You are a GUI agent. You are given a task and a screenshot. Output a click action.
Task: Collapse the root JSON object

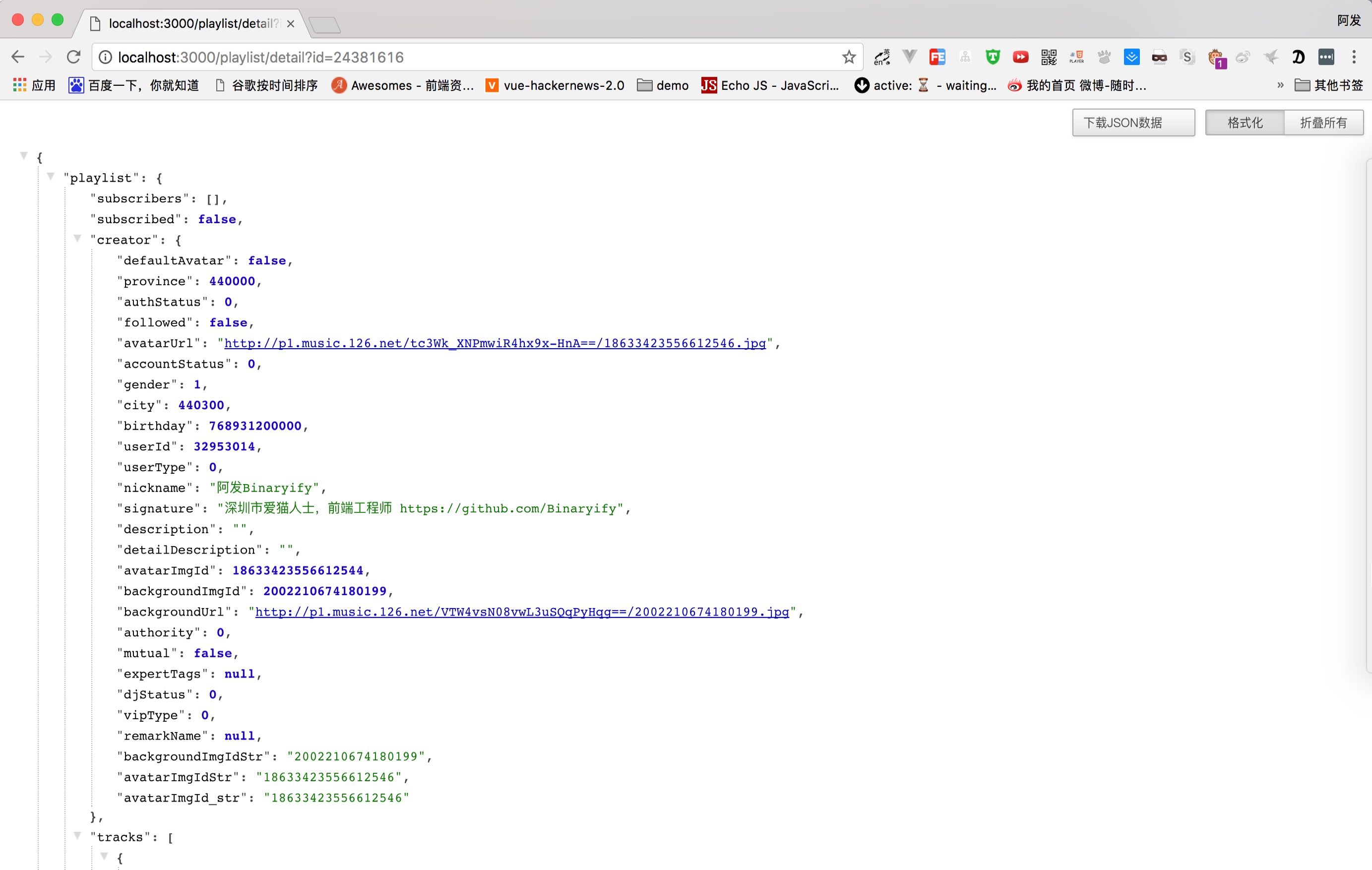click(x=24, y=156)
